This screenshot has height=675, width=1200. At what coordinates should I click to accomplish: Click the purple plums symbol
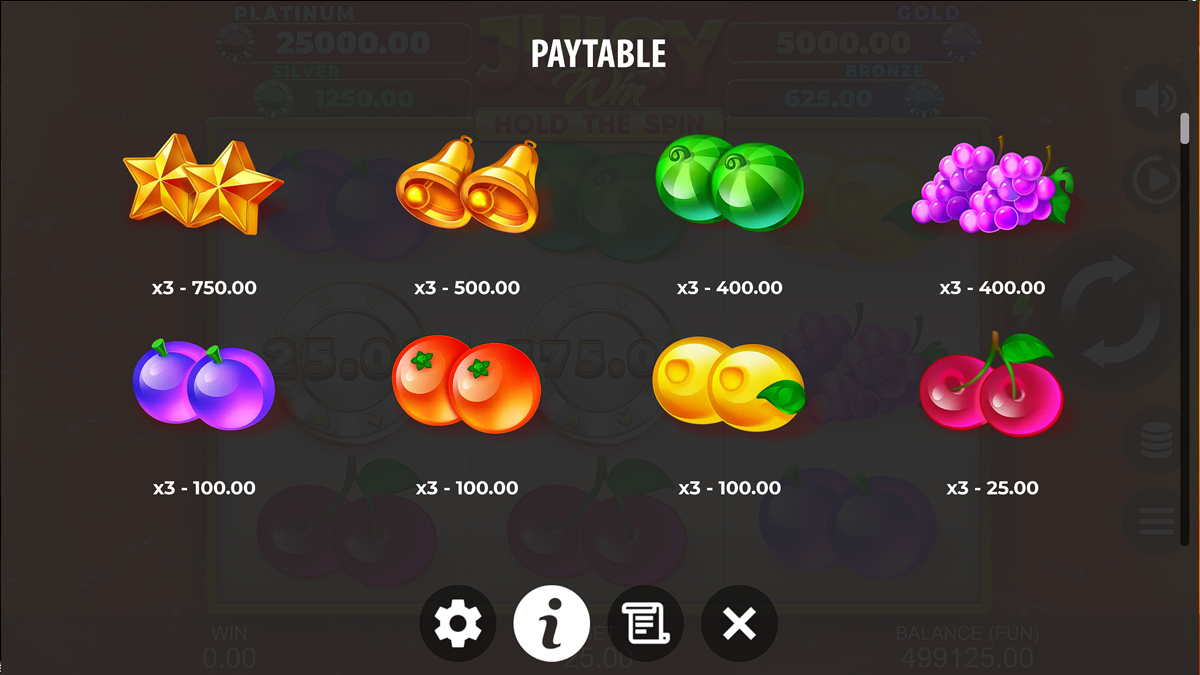204,385
